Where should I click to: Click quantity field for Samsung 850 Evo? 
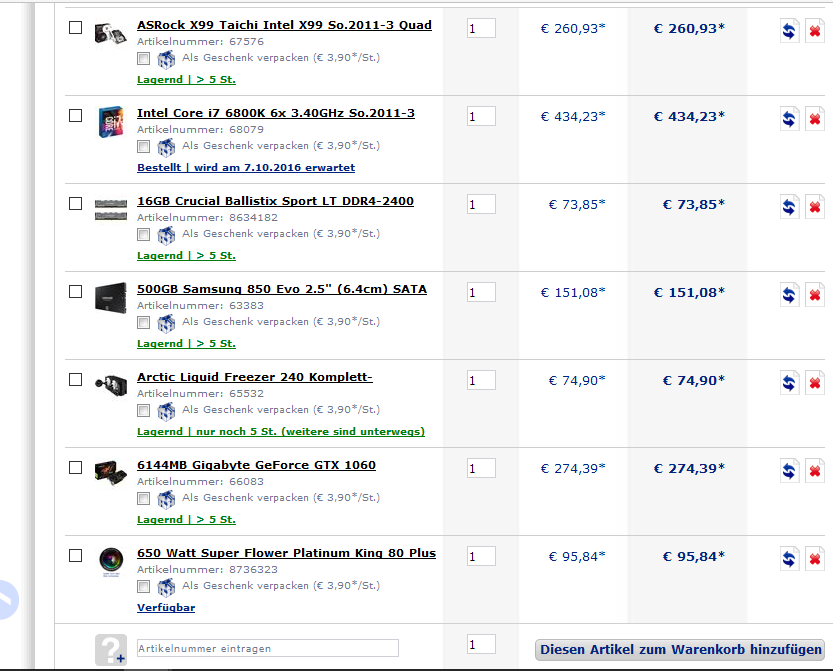click(x=481, y=292)
